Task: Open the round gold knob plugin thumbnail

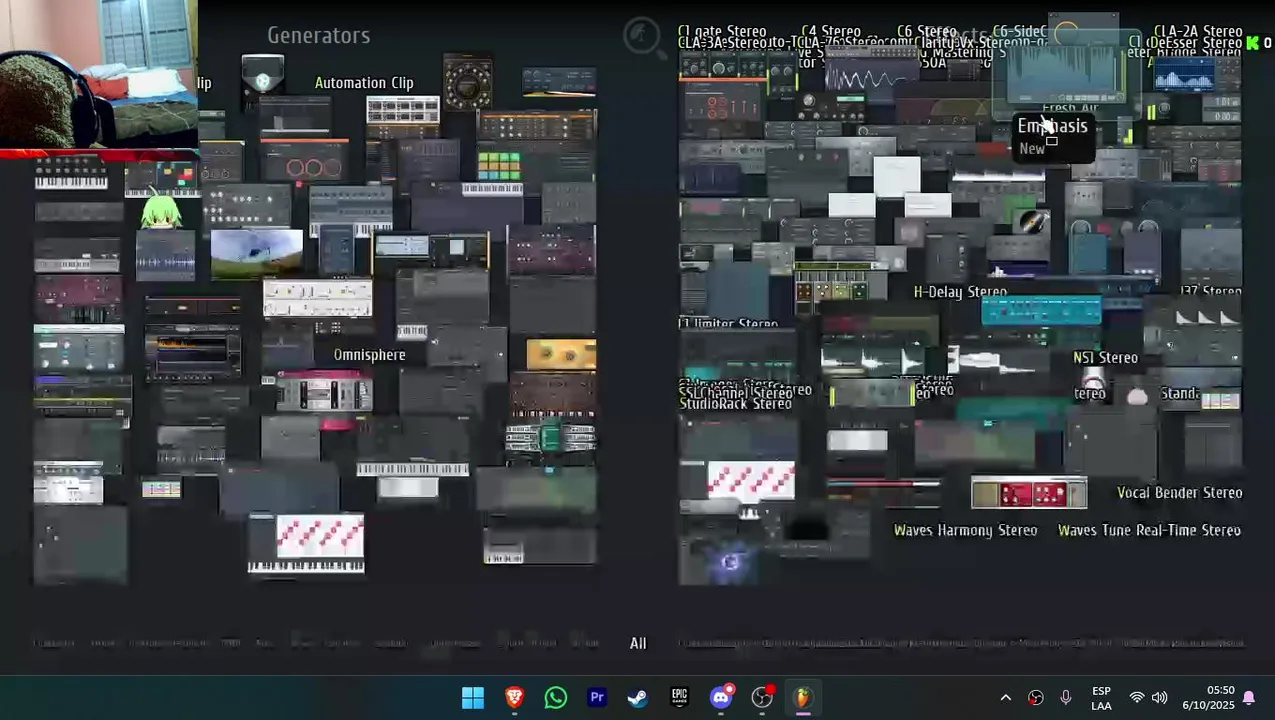Action: click(x=468, y=84)
